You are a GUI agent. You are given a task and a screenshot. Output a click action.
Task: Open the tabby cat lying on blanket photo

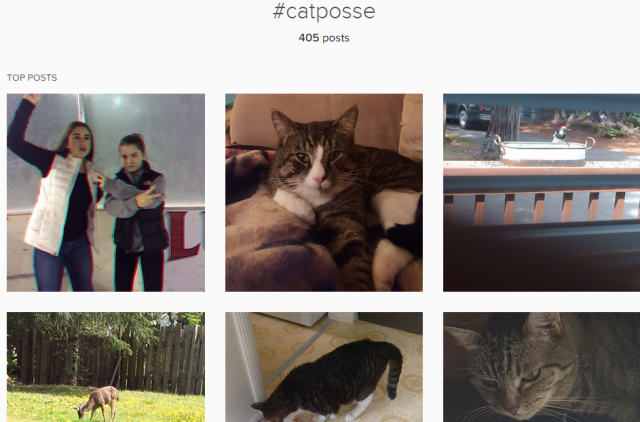click(x=324, y=193)
